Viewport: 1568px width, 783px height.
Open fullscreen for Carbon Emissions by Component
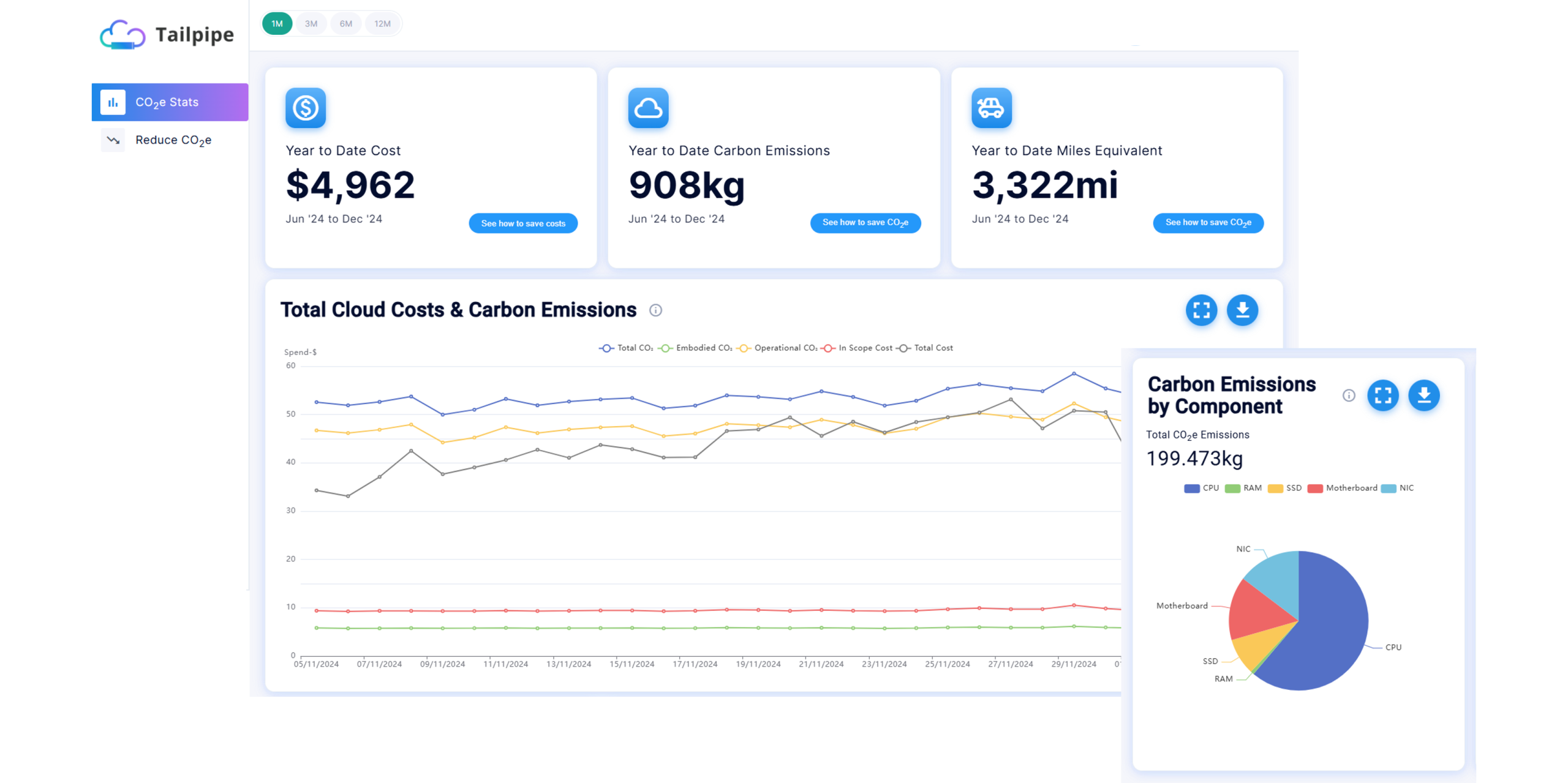[x=1383, y=395]
